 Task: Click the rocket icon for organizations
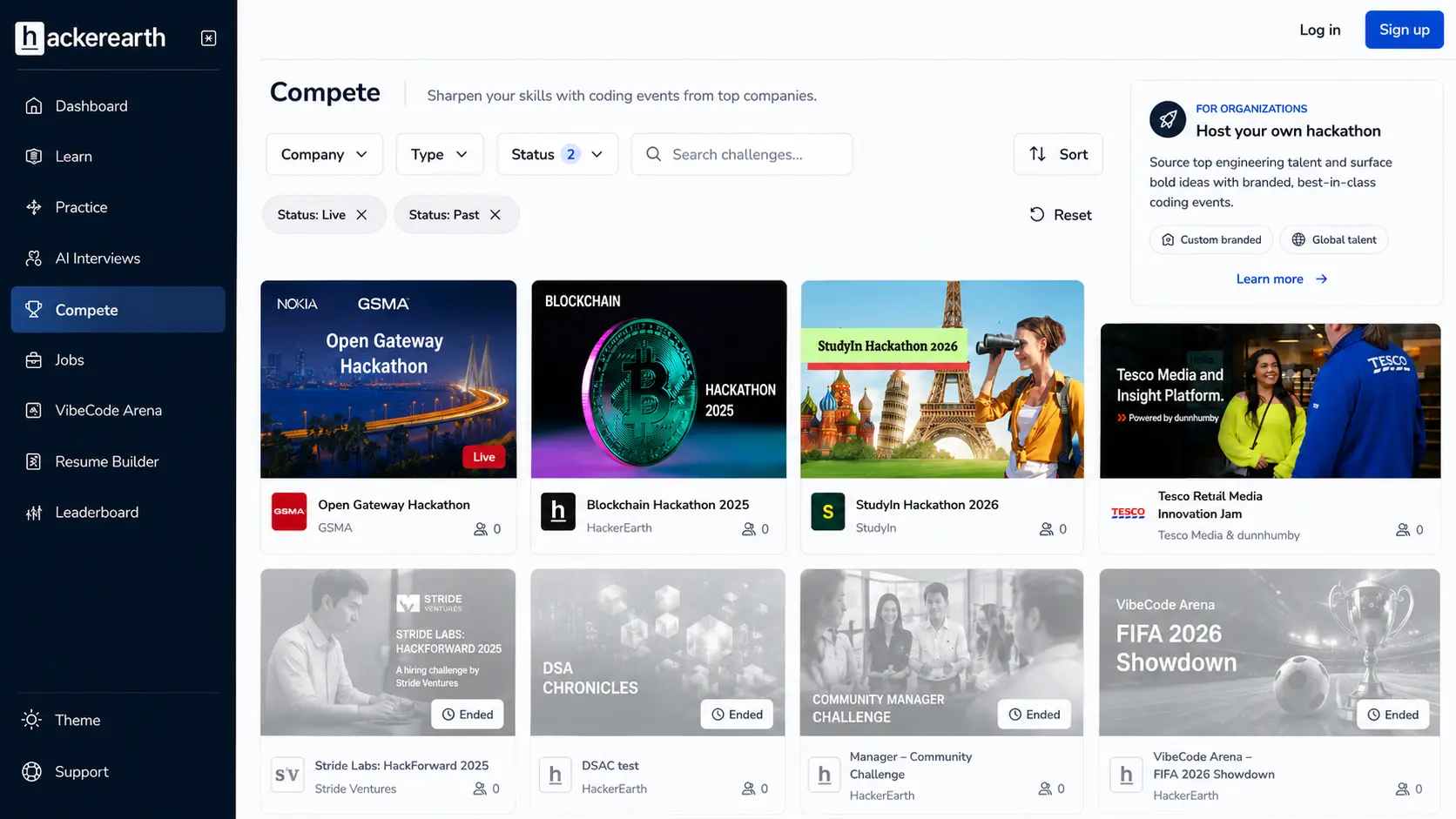tap(1168, 119)
